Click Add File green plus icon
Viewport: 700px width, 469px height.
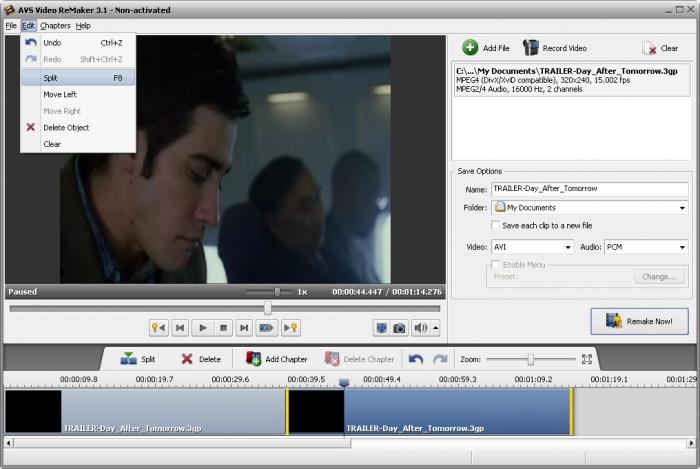point(470,47)
